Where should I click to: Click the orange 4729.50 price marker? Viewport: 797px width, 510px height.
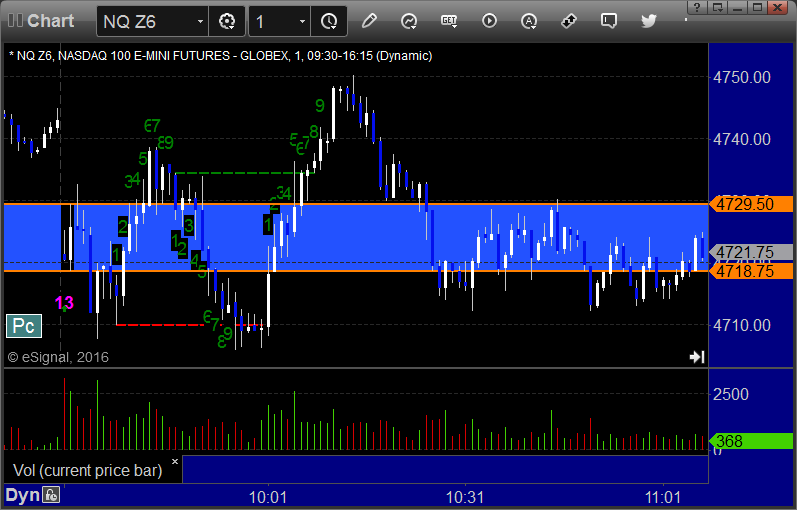[751, 204]
